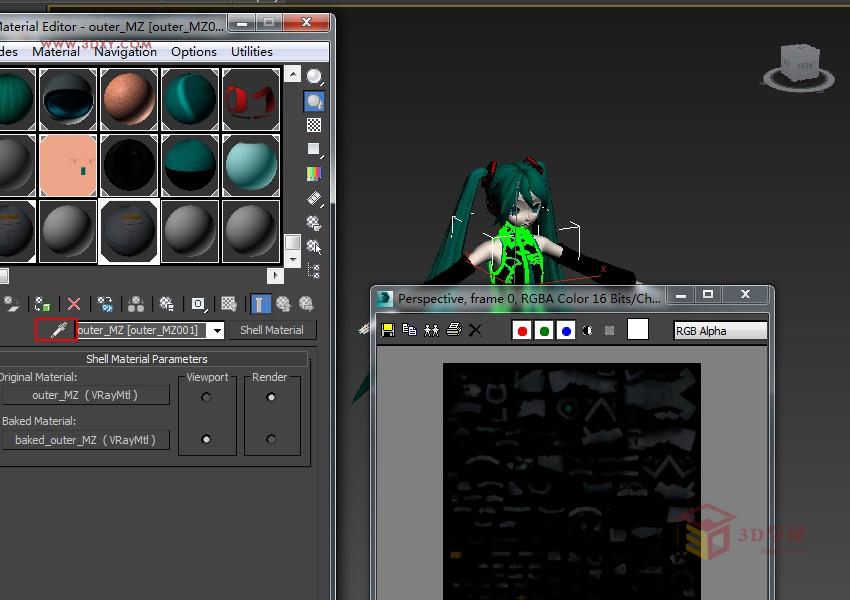
Task: Click the Shell Material type button
Action: (272, 330)
